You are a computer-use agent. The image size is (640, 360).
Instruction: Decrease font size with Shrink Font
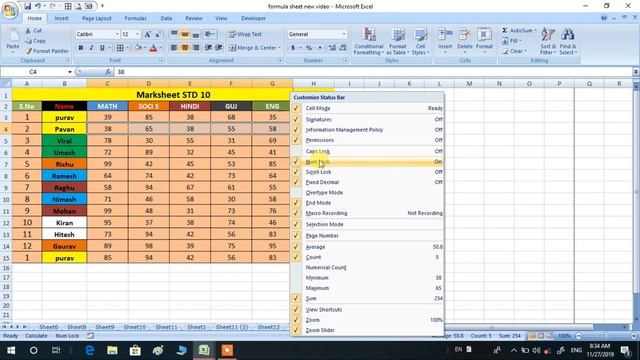click(158, 34)
